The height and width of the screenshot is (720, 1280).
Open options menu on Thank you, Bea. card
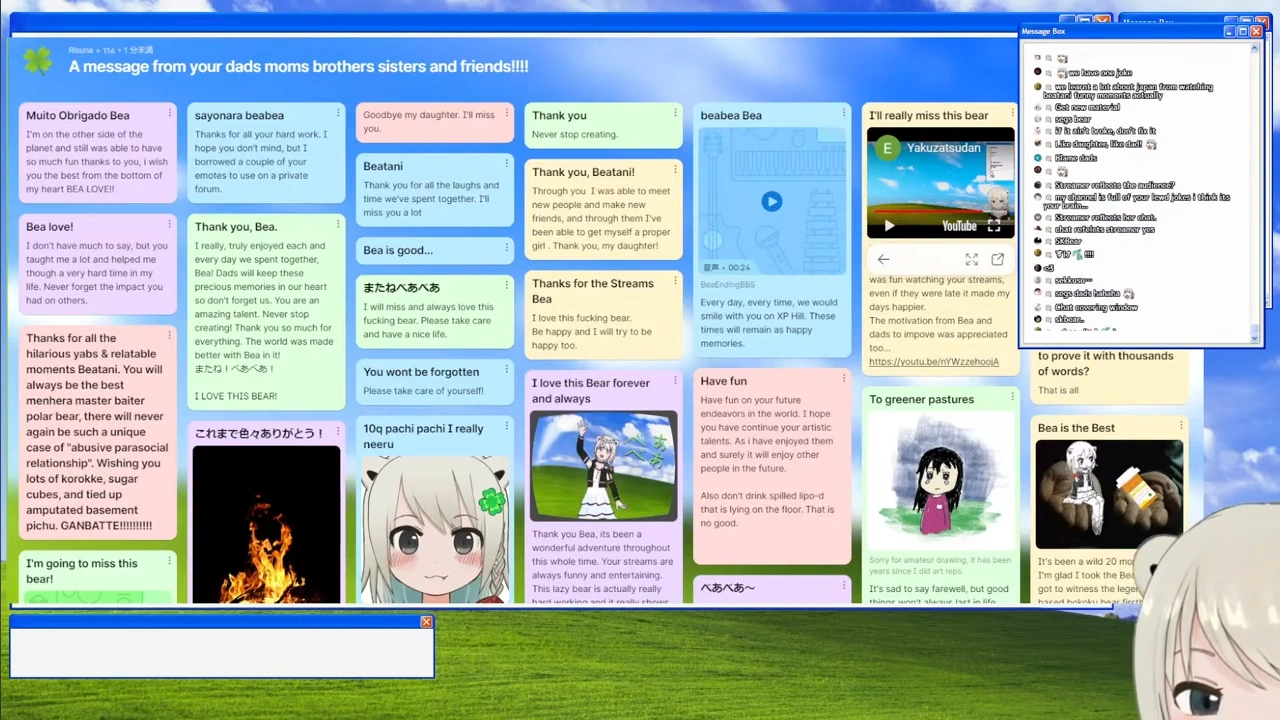338,224
